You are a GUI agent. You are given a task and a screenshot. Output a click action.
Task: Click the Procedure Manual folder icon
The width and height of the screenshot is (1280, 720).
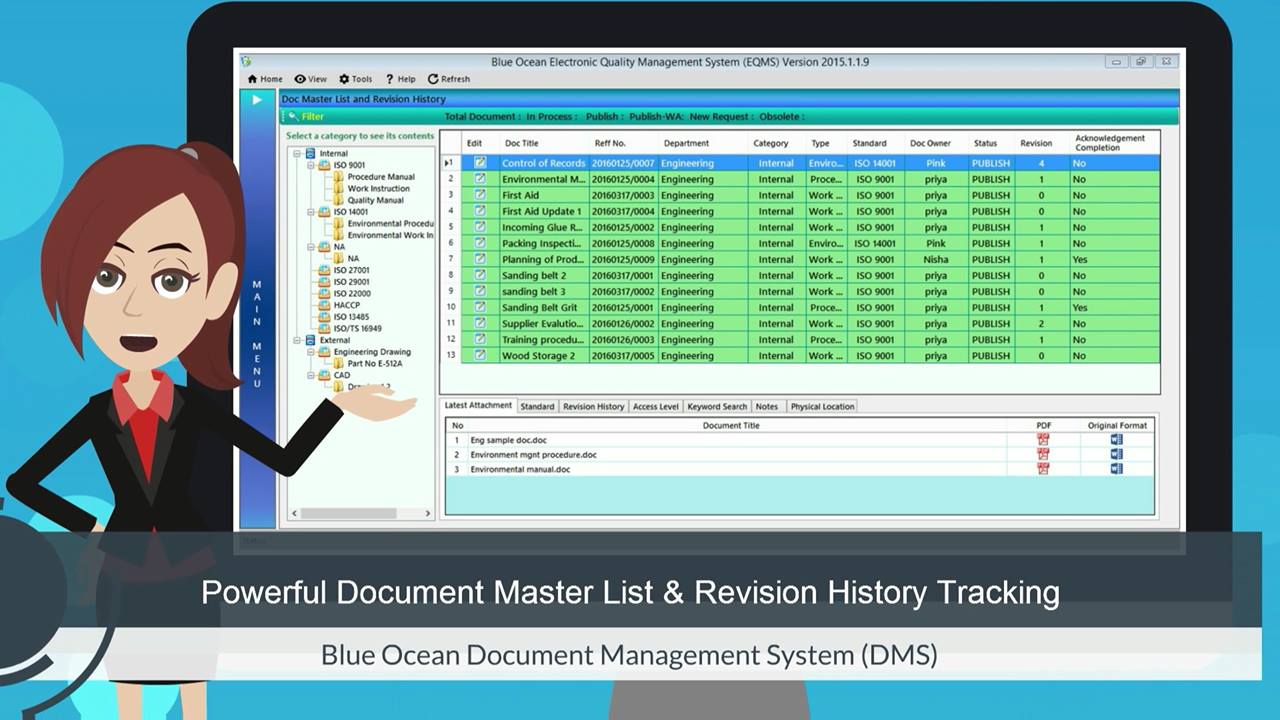click(x=338, y=177)
